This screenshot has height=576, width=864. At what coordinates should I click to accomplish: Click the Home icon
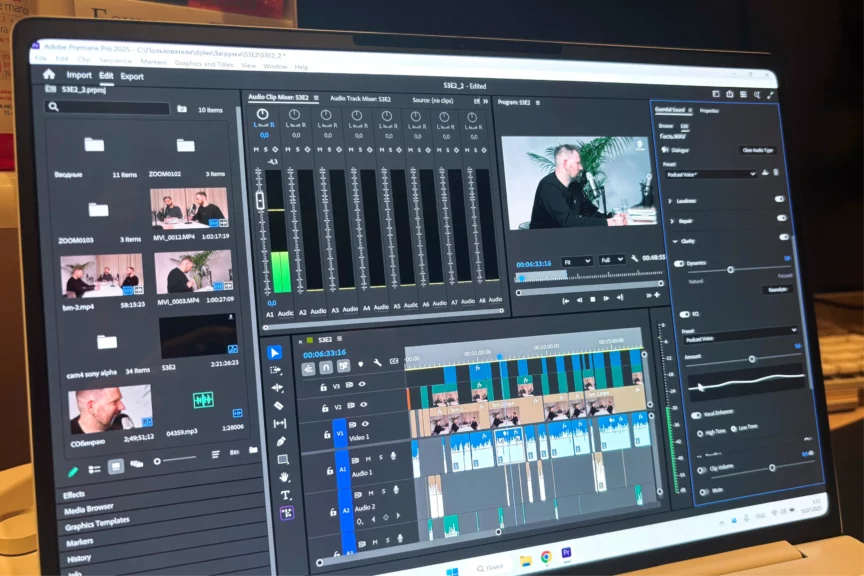coord(49,74)
